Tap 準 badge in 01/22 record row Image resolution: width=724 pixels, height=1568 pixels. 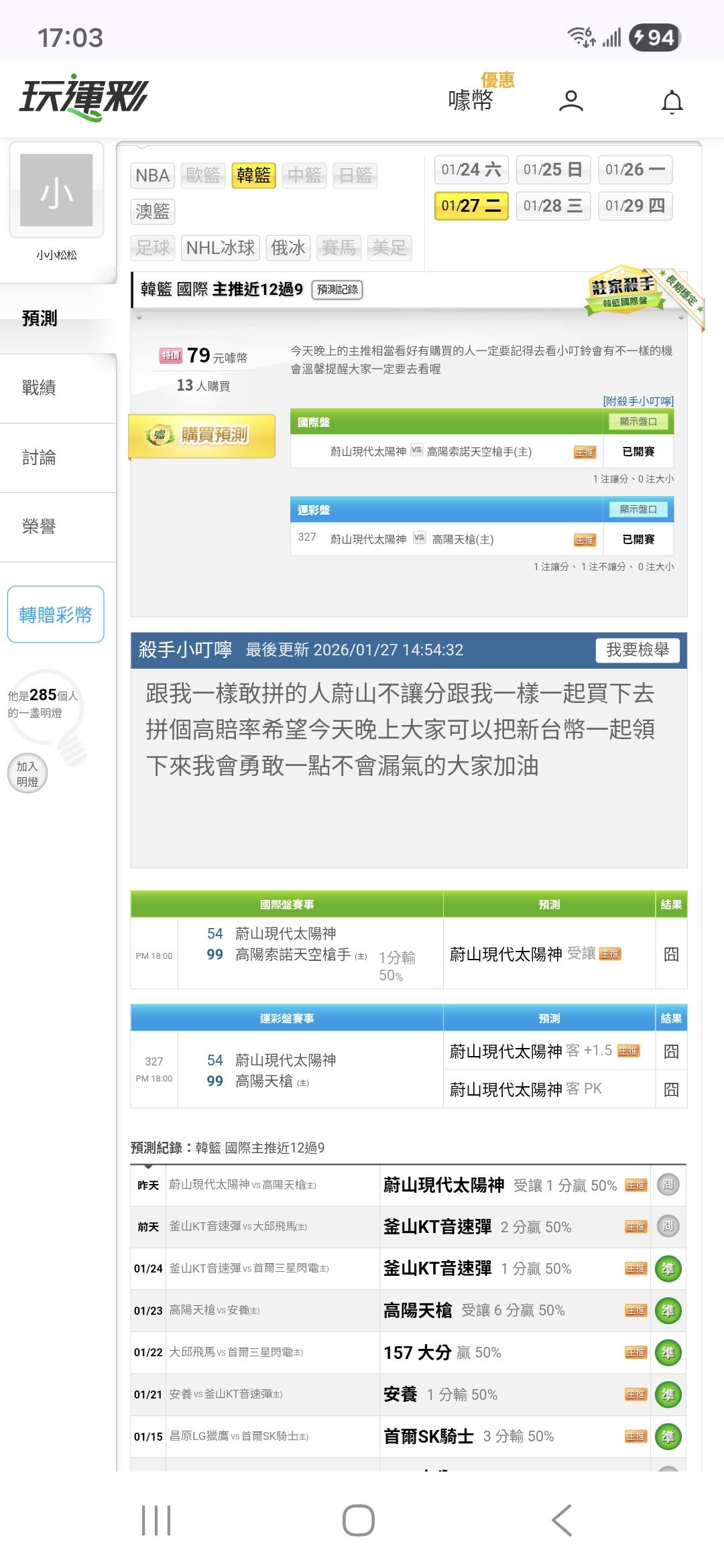click(668, 1352)
